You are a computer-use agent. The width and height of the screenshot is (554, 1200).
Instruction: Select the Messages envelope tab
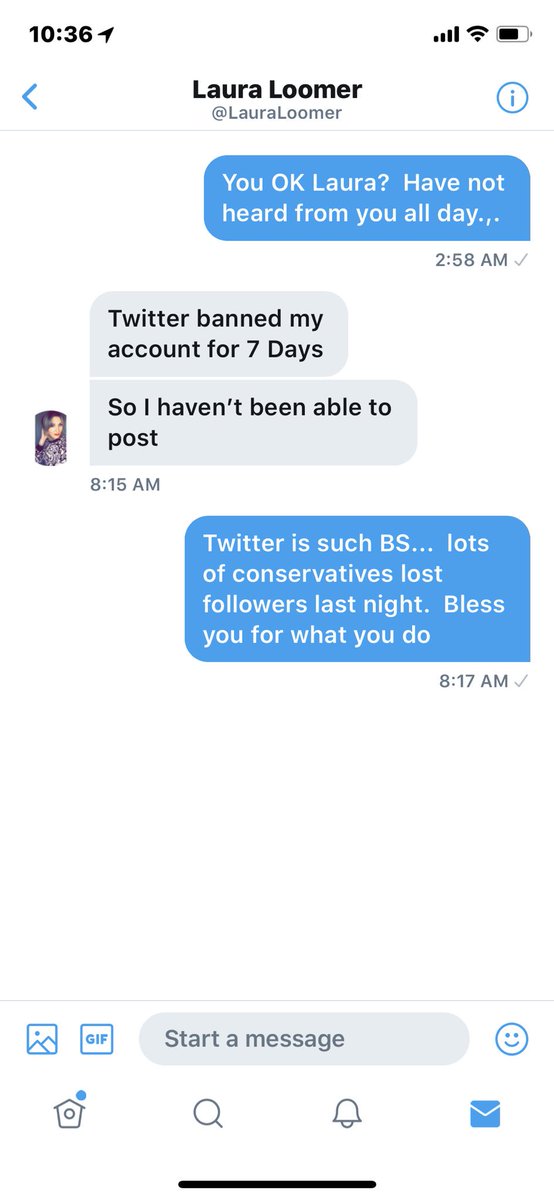click(x=485, y=1113)
